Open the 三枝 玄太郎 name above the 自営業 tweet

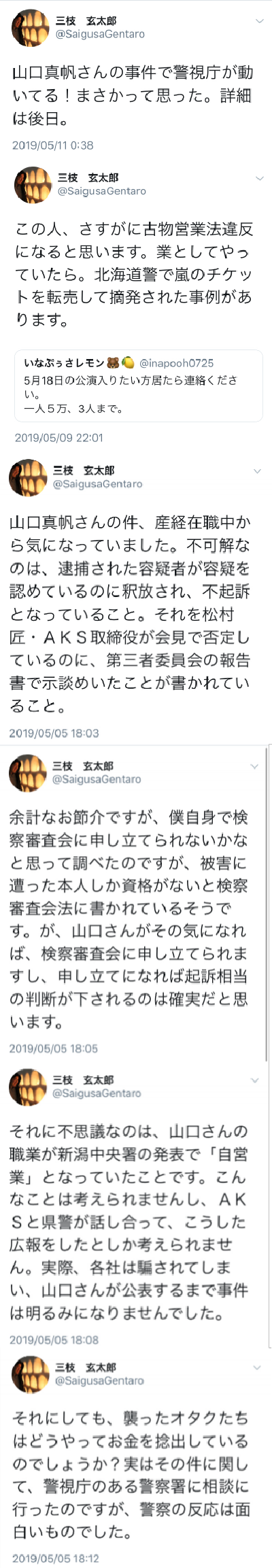82,1080
